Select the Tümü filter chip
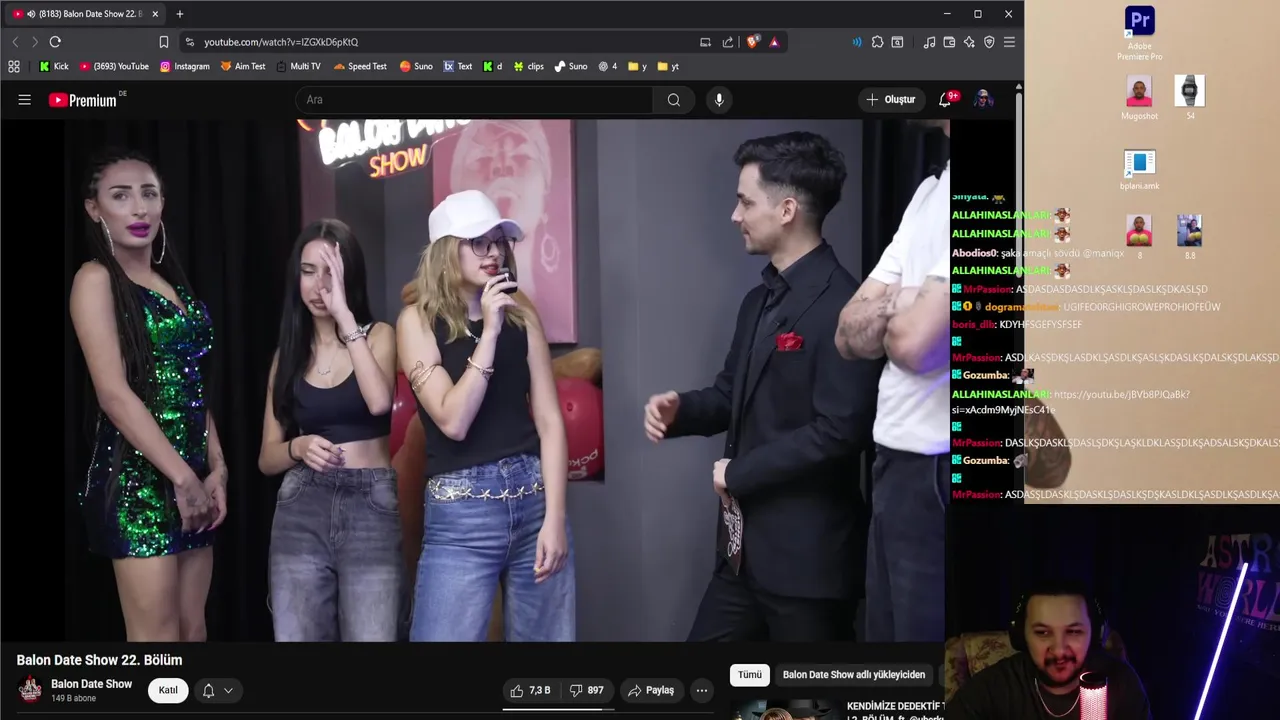The image size is (1280, 720). coord(750,675)
